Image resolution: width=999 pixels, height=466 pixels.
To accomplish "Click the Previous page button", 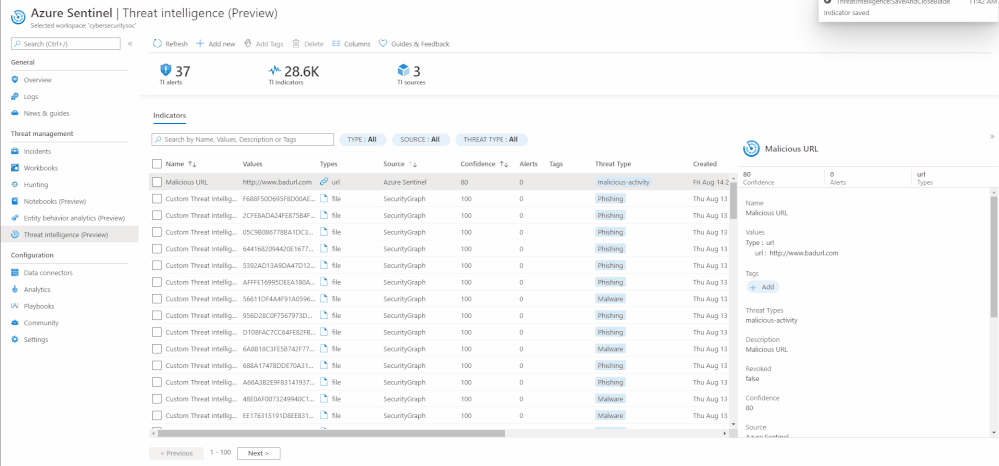I will (176, 453).
